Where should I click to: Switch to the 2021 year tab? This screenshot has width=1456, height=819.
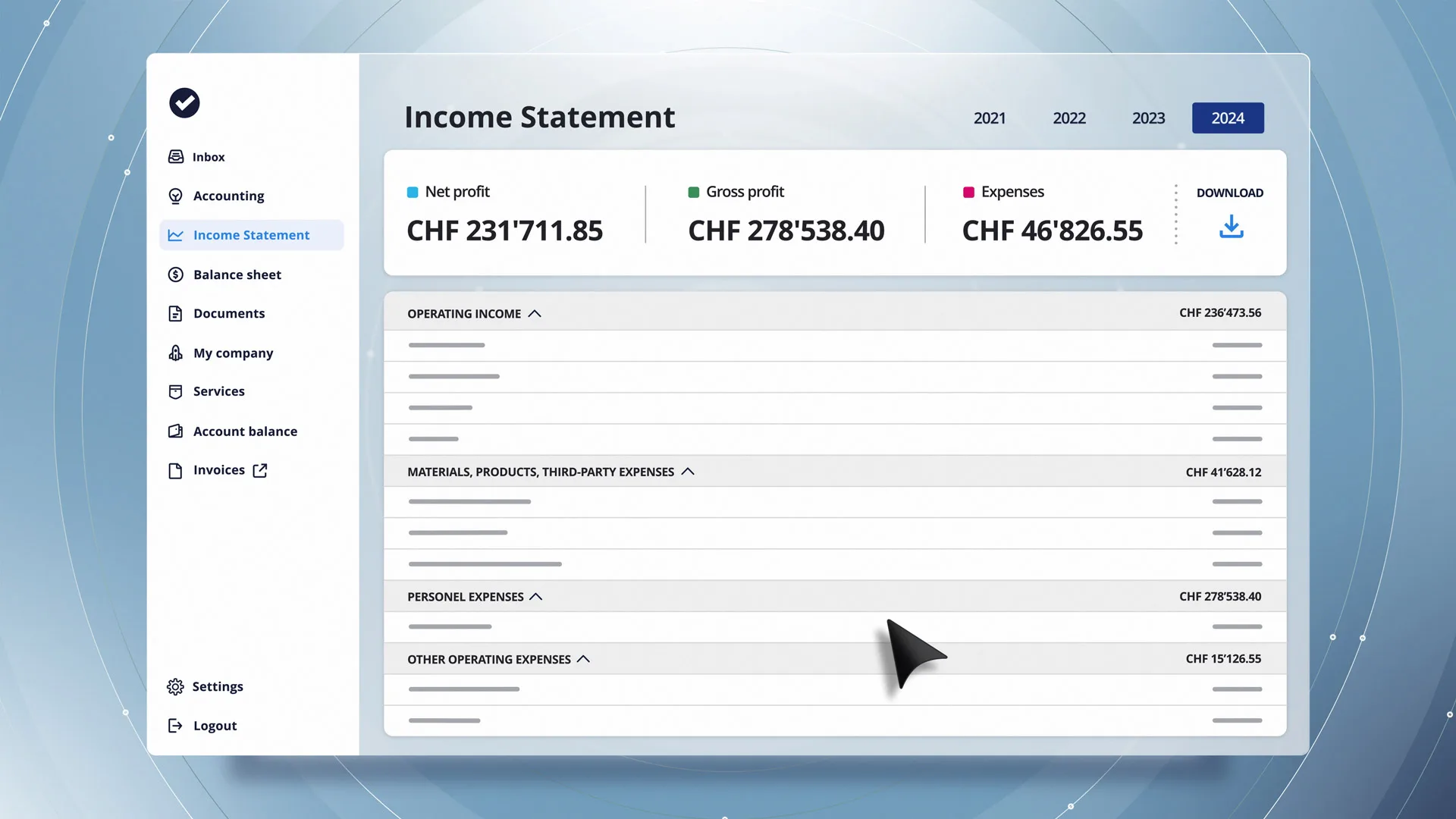990,118
